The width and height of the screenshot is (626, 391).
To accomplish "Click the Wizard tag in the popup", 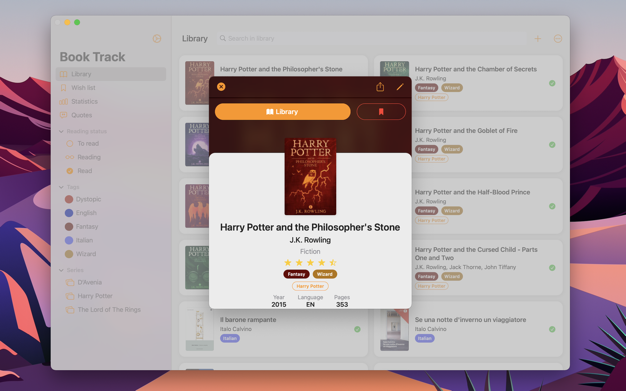I will point(325,274).
